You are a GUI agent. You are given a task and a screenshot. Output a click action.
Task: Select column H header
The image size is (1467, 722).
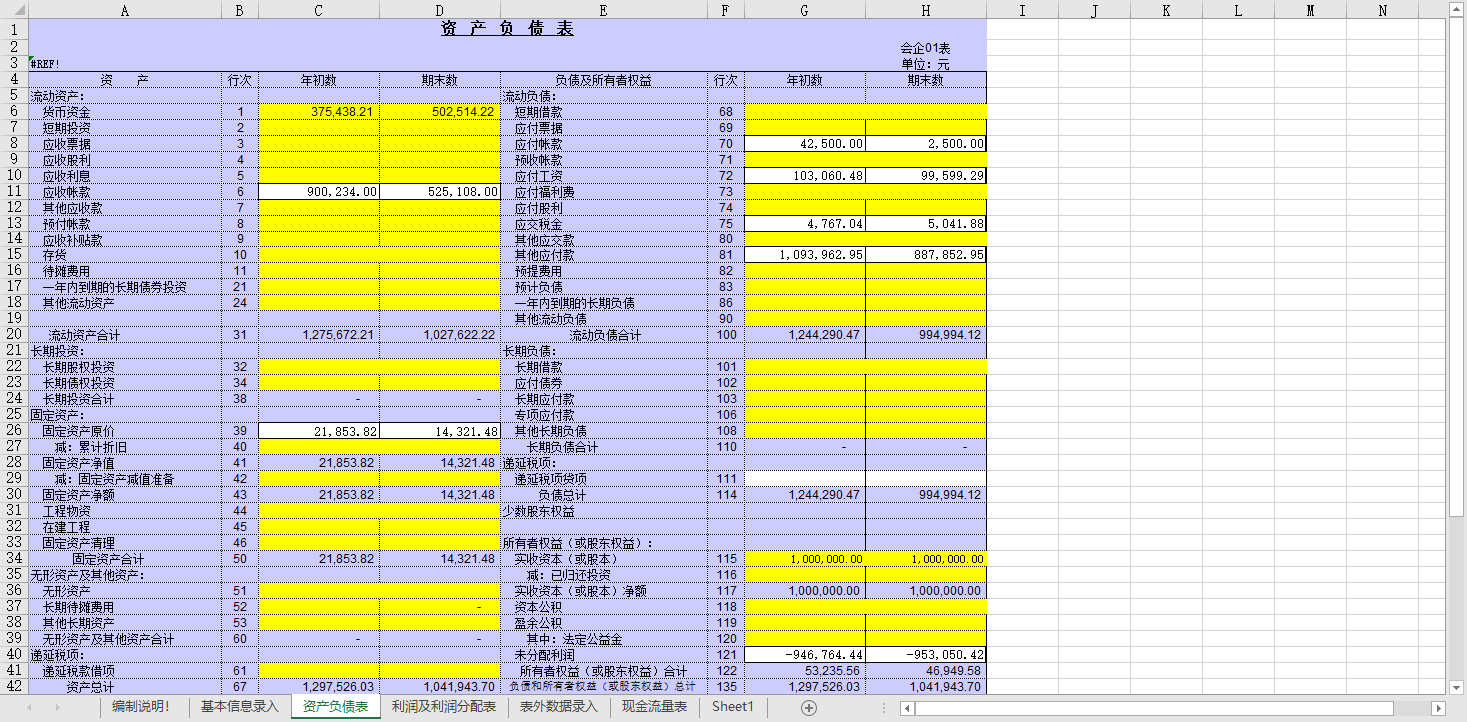pos(926,10)
